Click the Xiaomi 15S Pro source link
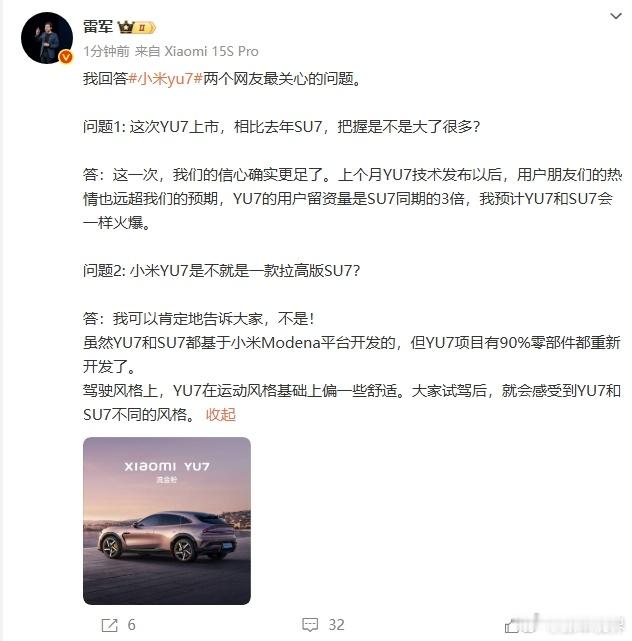This screenshot has height=641, width=632. coord(211,52)
